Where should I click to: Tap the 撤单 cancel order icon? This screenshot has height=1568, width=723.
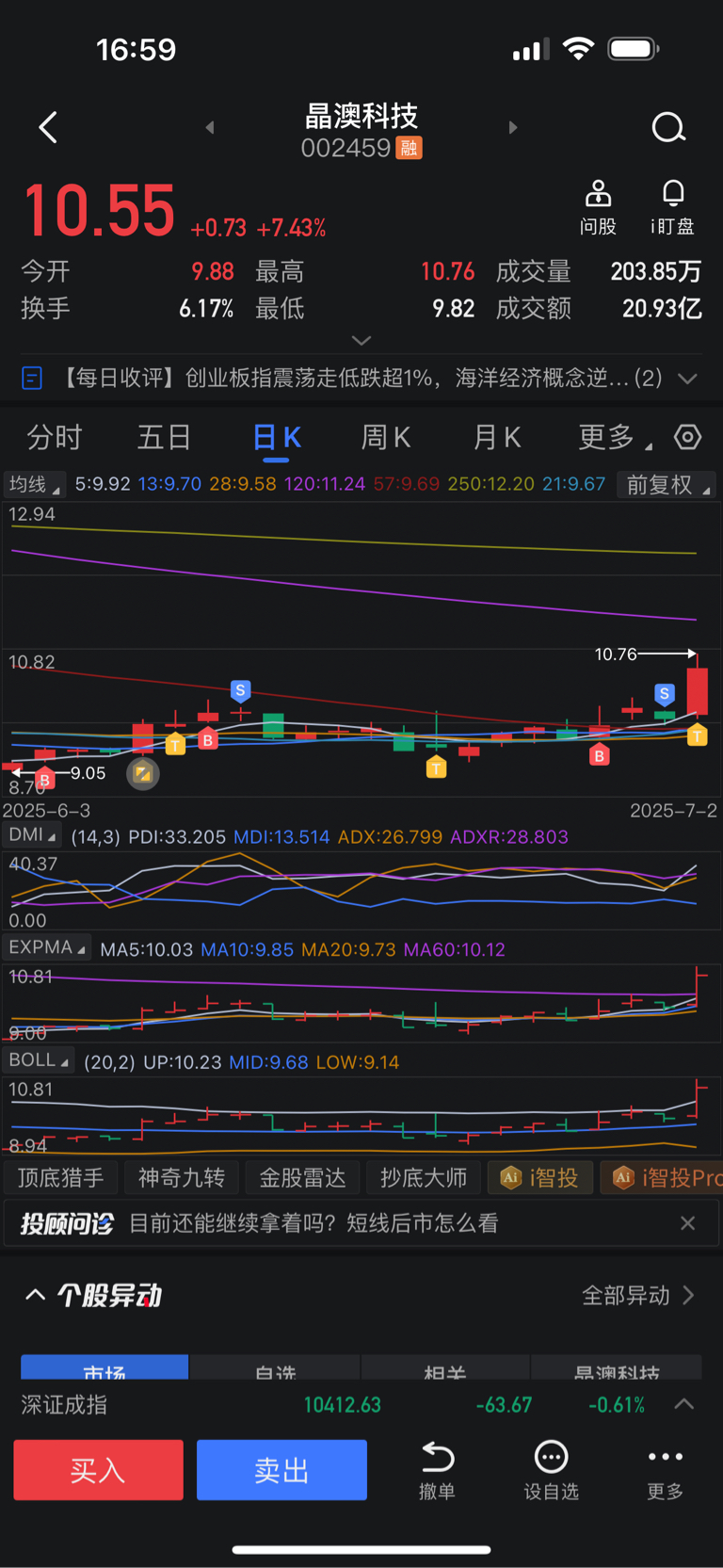point(437,1470)
